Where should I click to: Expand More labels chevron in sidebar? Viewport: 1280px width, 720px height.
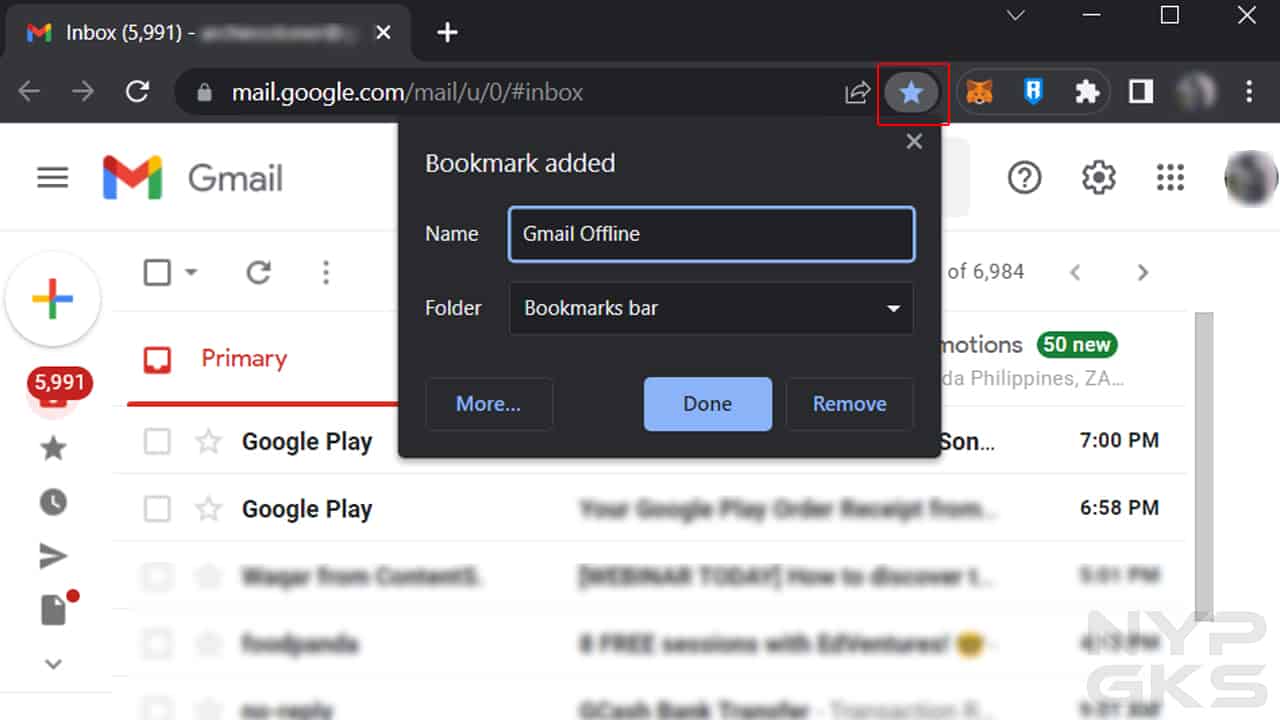click(x=53, y=664)
